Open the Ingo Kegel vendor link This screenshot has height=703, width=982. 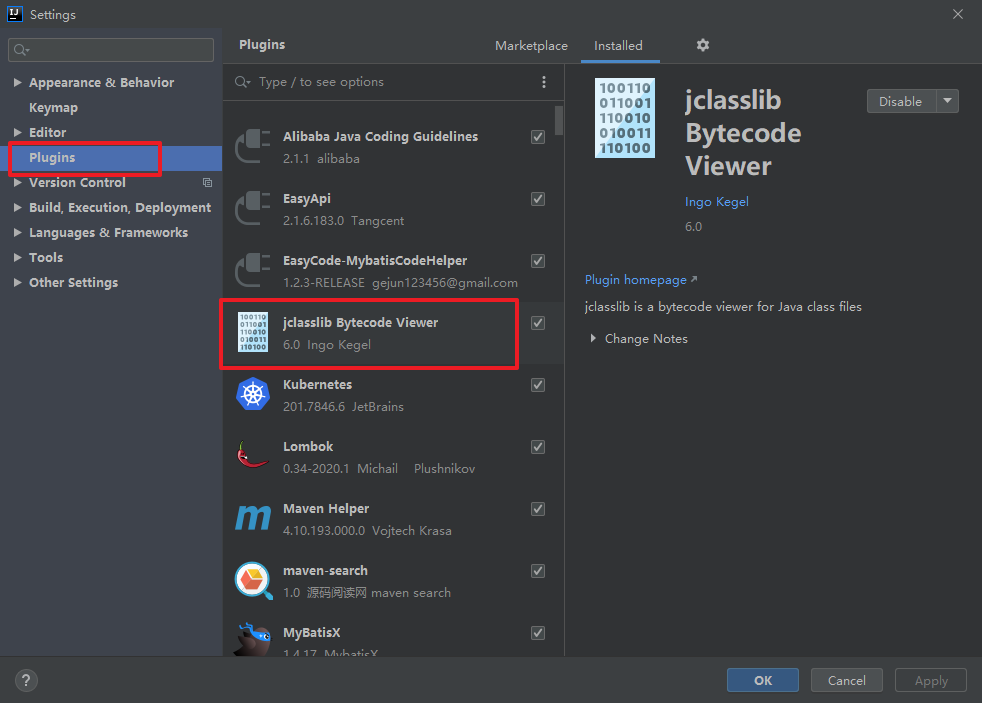point(716,202)
